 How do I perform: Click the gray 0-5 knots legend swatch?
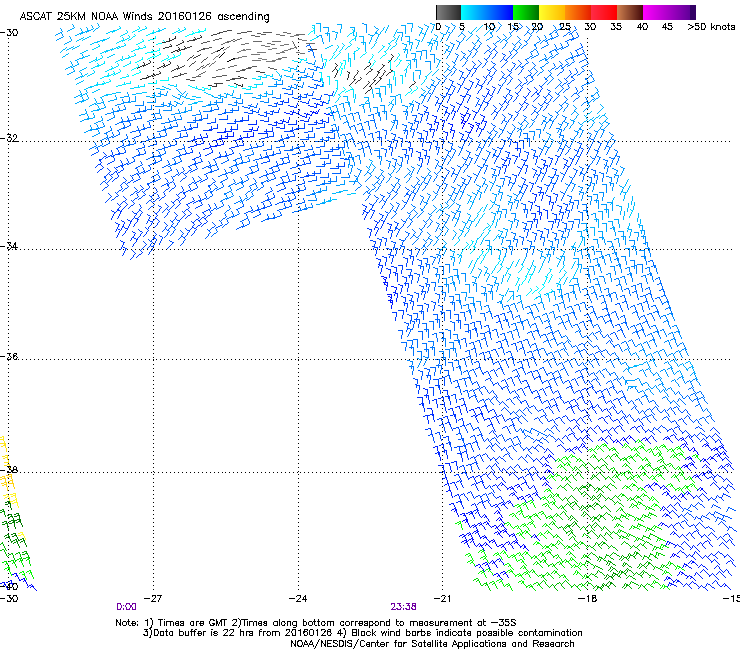tap(448, 12)
